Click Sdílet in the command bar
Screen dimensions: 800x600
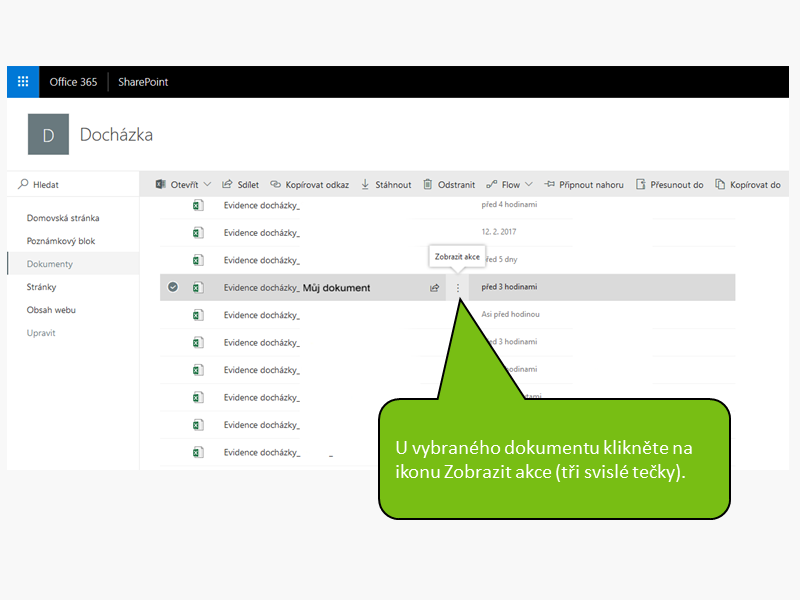click(241, 185)
